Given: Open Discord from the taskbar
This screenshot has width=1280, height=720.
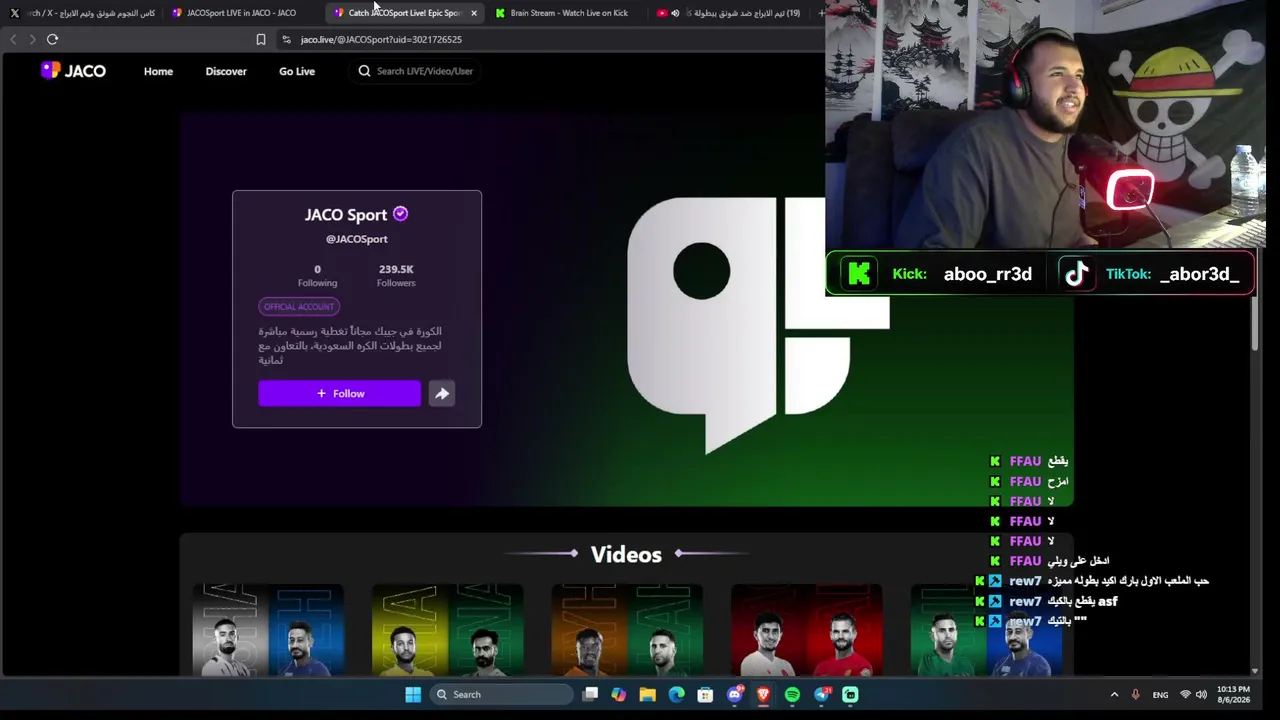Looking at the screenshot, I should click(x=735, y=695).
